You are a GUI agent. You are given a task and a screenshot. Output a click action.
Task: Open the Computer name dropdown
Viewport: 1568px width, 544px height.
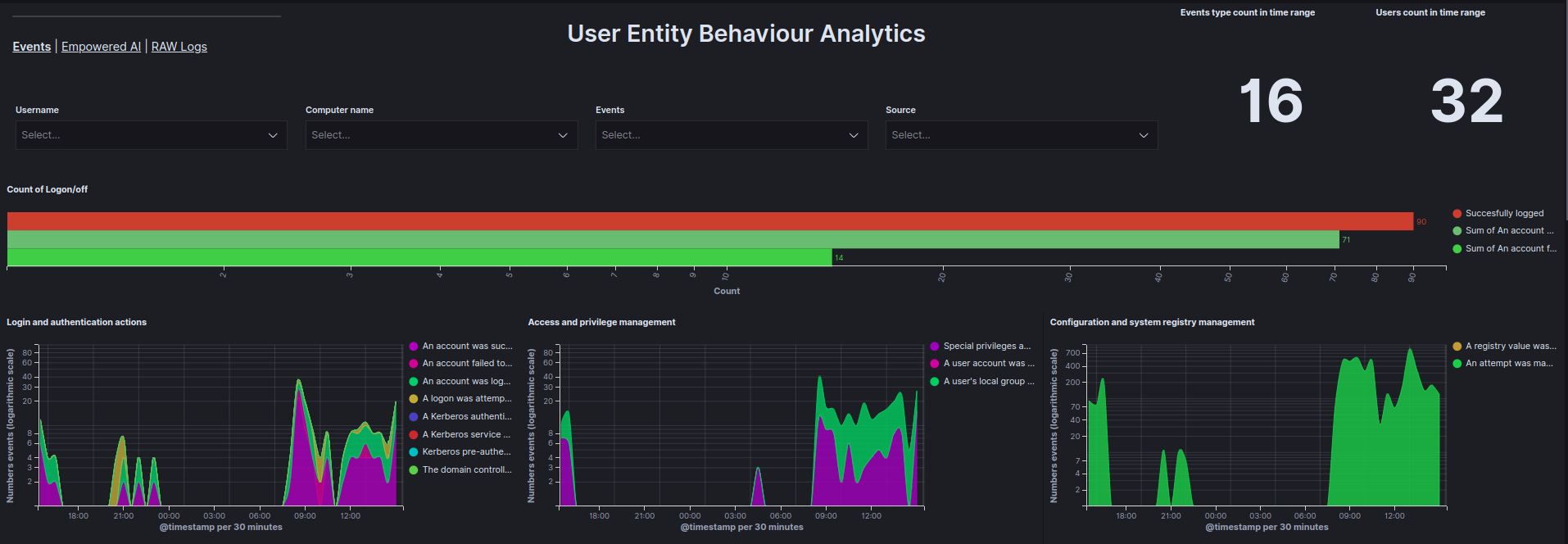[441, 135]
